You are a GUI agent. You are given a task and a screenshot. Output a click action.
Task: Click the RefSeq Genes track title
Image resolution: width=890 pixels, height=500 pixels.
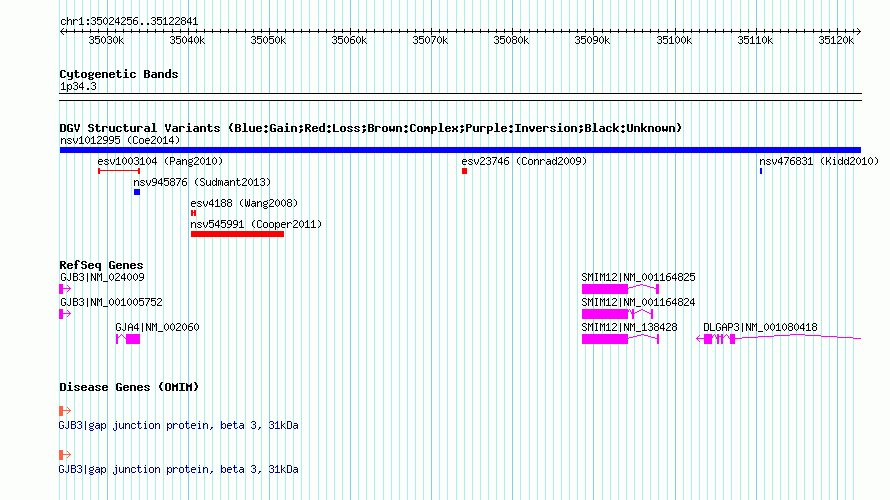pyautogui.click(x=101, y=265)
